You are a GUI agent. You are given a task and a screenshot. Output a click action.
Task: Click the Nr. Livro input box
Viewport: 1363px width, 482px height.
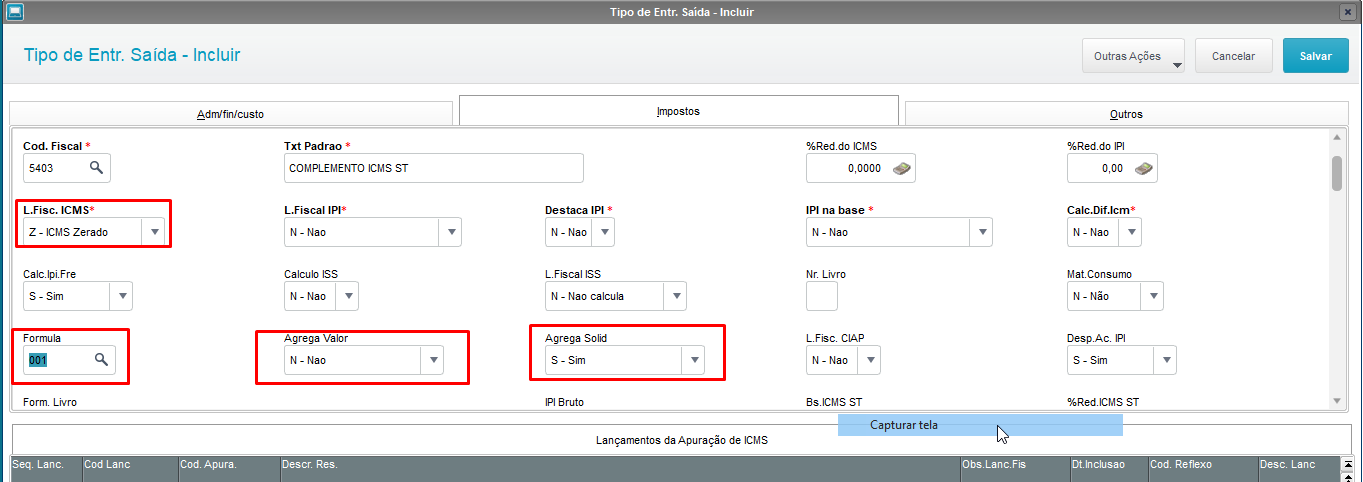point(821,296)
